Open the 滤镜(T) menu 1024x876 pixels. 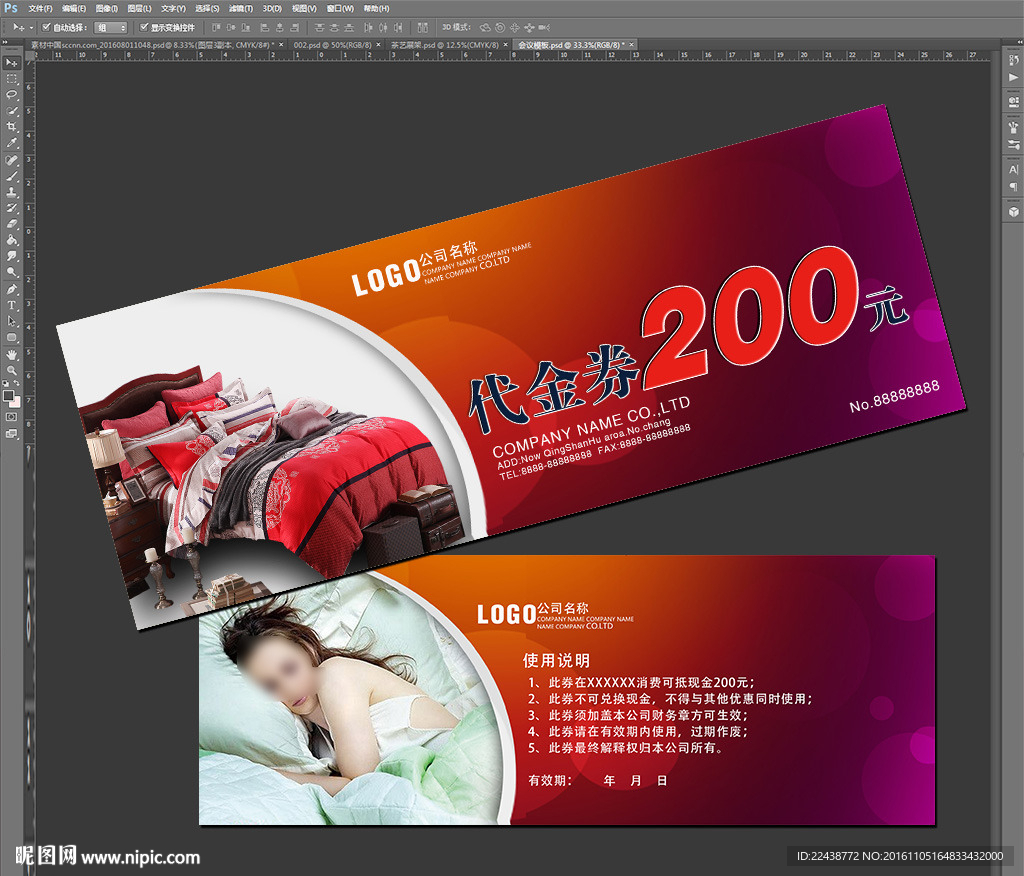[241, 8]
